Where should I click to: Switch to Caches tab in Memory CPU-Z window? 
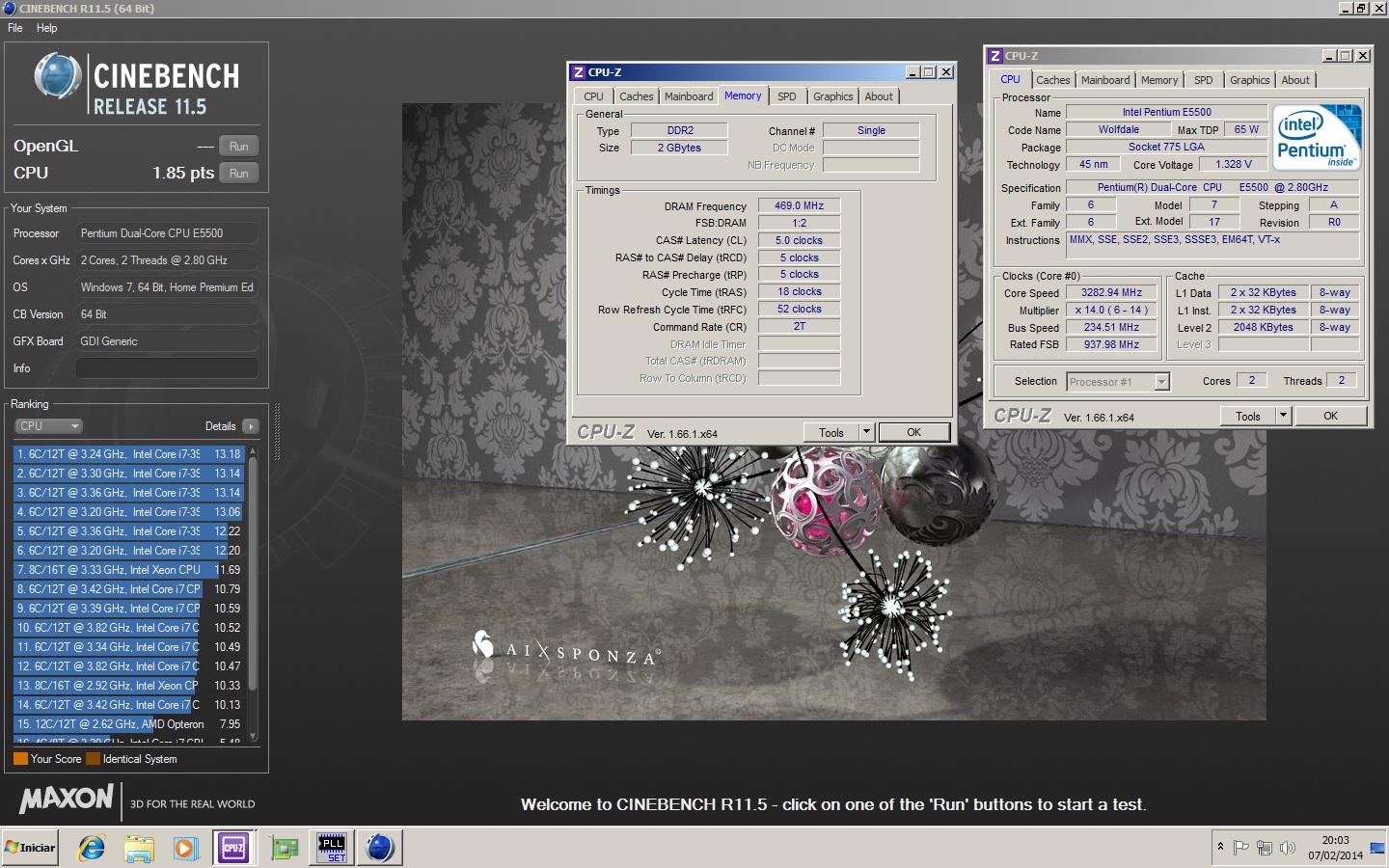point(637,96)
